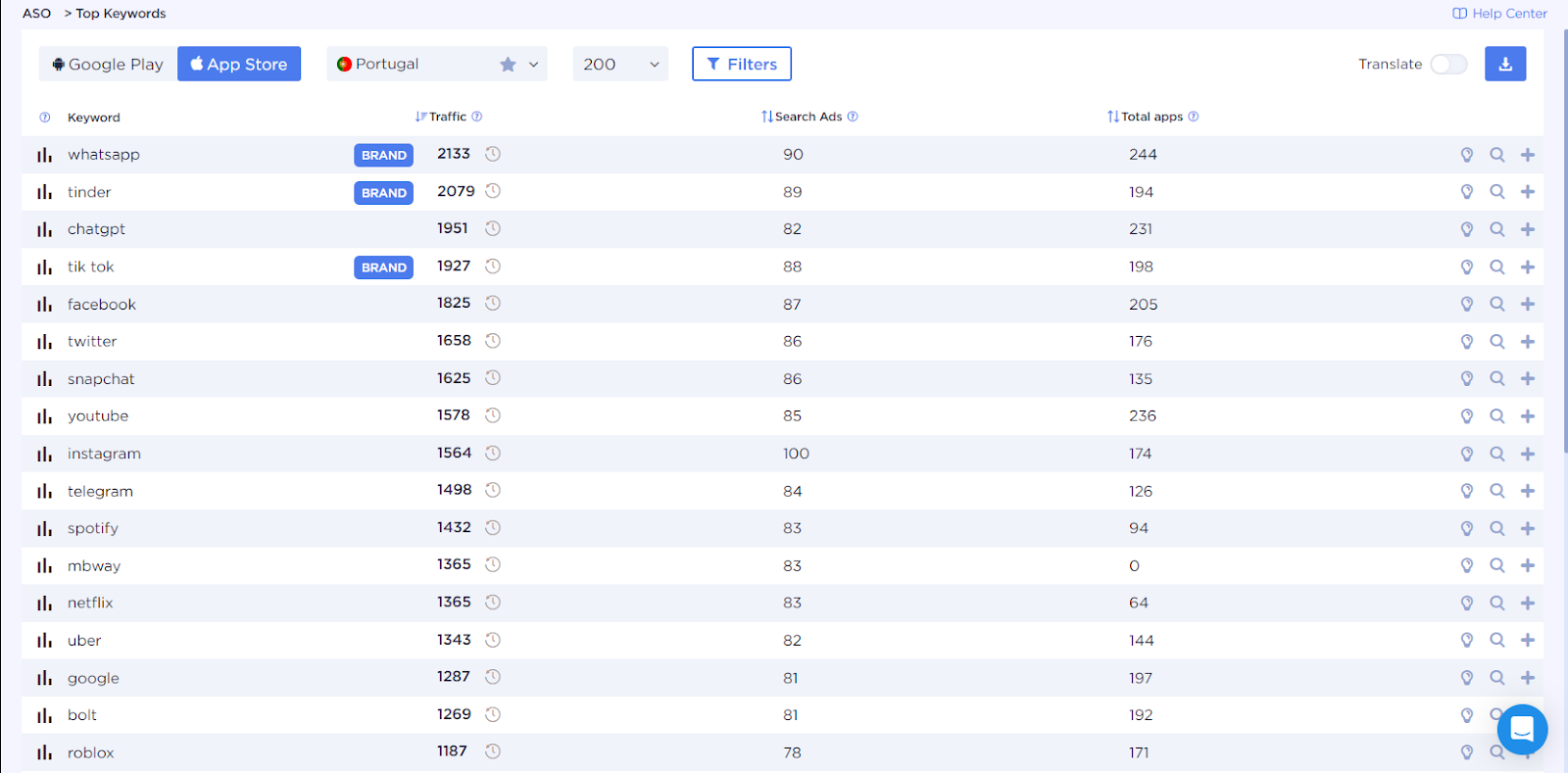1568x773 pixels.
Task: Show traffic history clock for chatgpt
Action: [493, 228]
